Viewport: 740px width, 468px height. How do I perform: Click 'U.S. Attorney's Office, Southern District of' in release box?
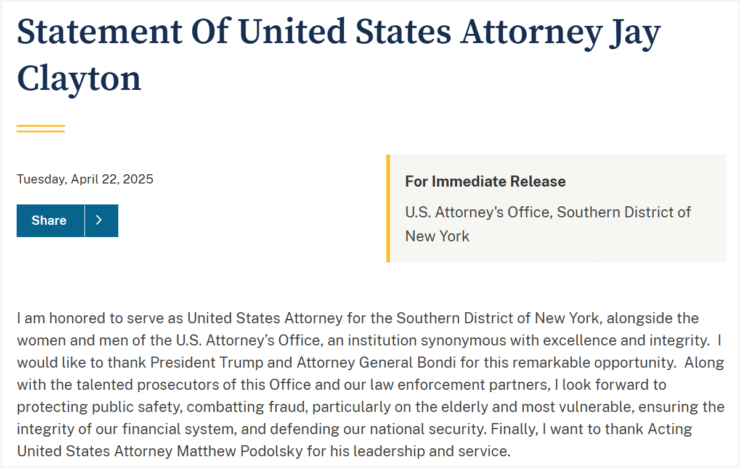pos(548,212)
